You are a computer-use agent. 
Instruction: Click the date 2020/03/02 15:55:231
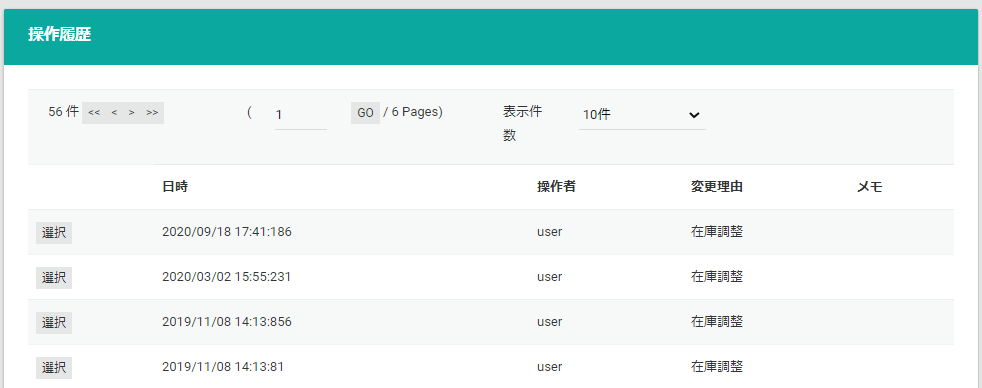click(227, 277)
